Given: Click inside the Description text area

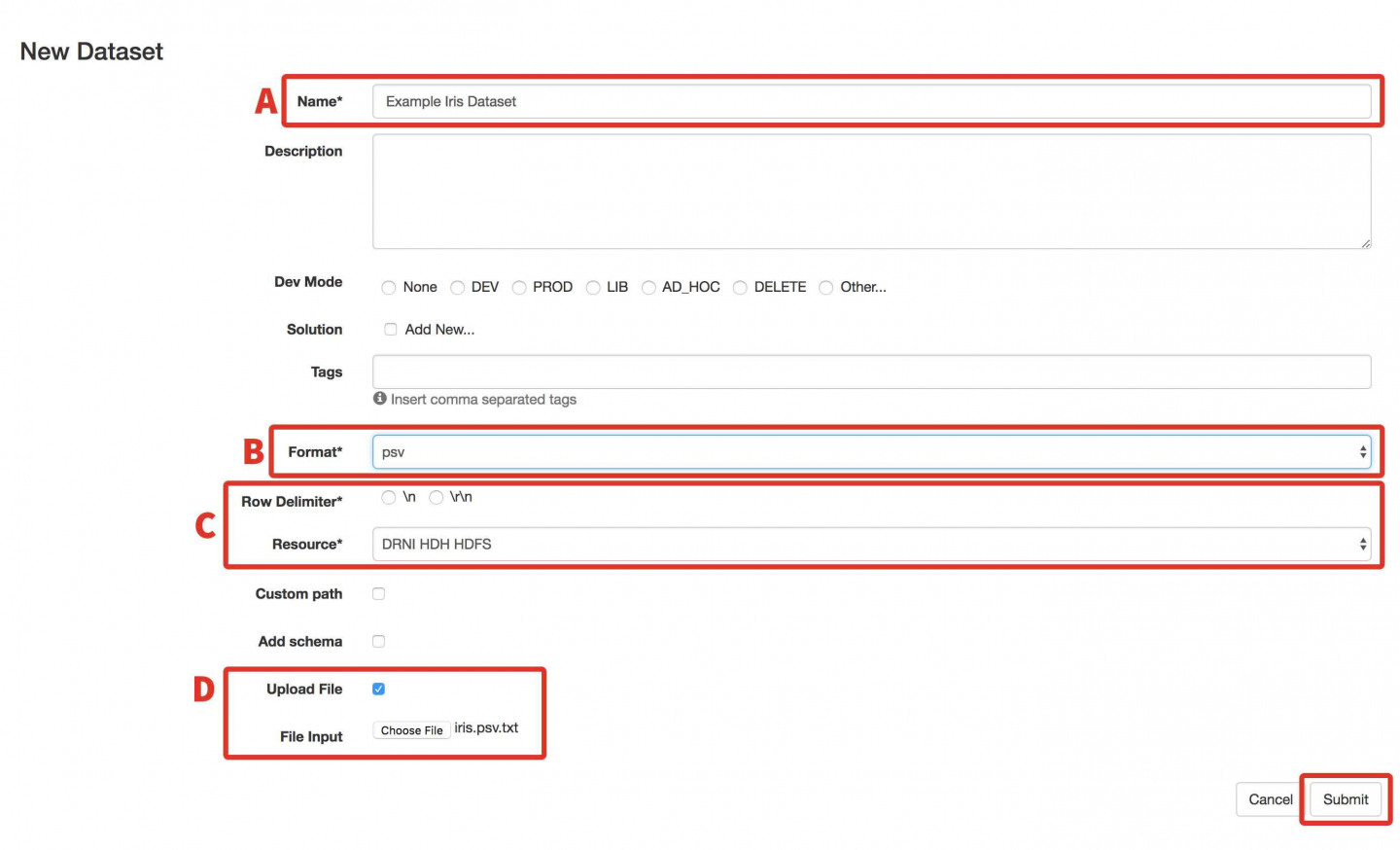Looking at the screenshot, I should 870,191.
